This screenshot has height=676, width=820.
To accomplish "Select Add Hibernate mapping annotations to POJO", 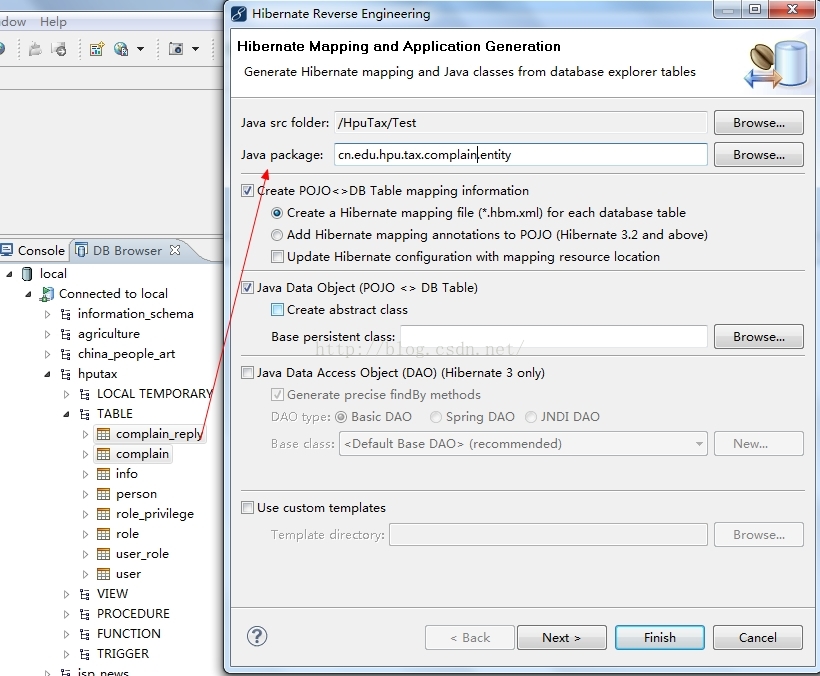I will [x=277, y=235].
